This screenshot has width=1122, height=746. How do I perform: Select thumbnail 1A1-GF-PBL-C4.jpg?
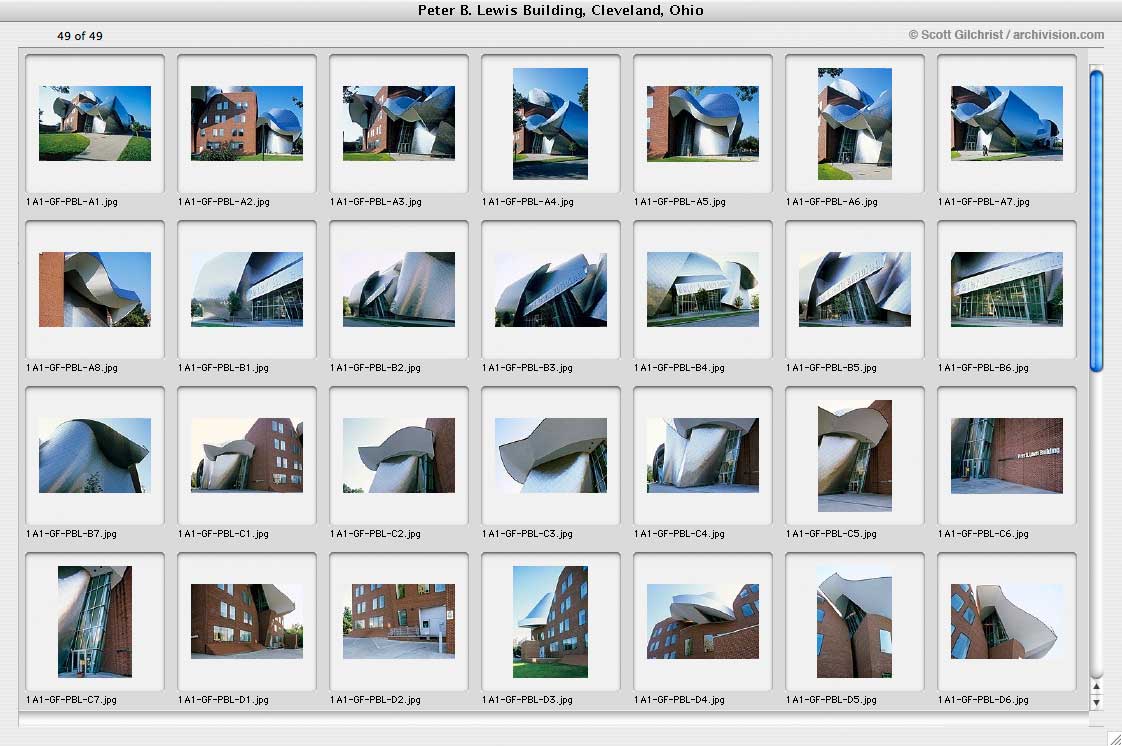[703, 456]
